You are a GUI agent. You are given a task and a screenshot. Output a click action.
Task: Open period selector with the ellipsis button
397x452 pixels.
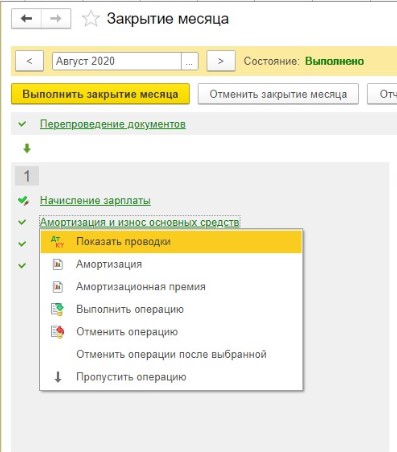click(190, 61)
